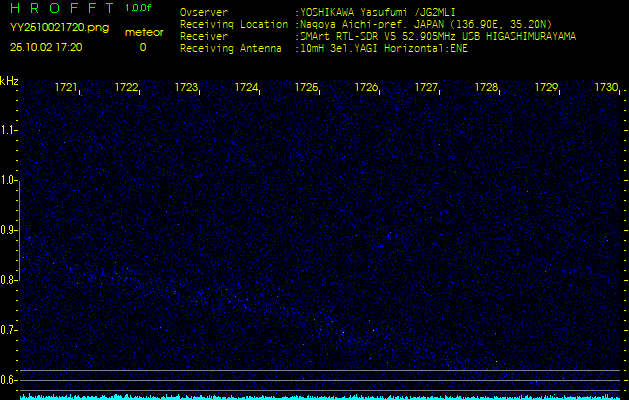Viewport: 629px width, 400px height.
Task: Click the 0.7 kHz axis label
Action: [x=7, y=330]
